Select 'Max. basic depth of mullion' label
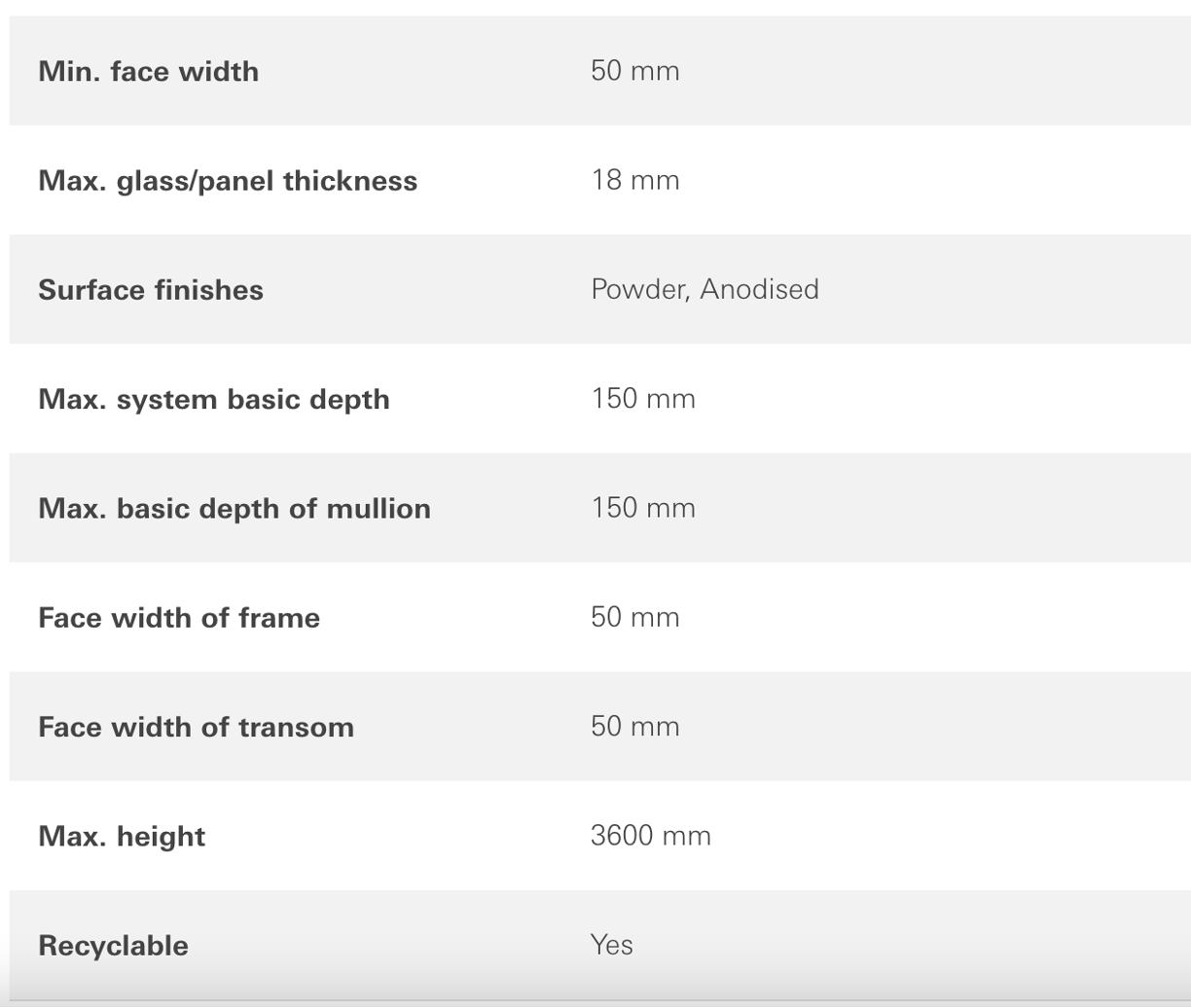 235,508
